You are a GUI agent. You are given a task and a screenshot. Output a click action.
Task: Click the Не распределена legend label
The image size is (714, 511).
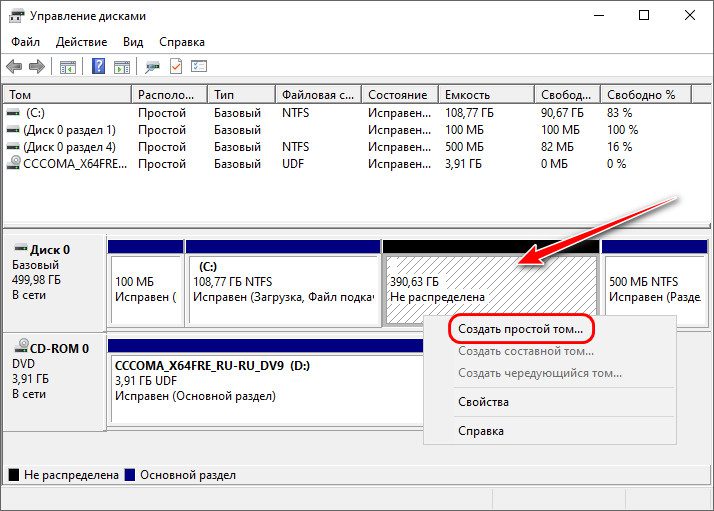pyautogui.click(x=71, y=475)
